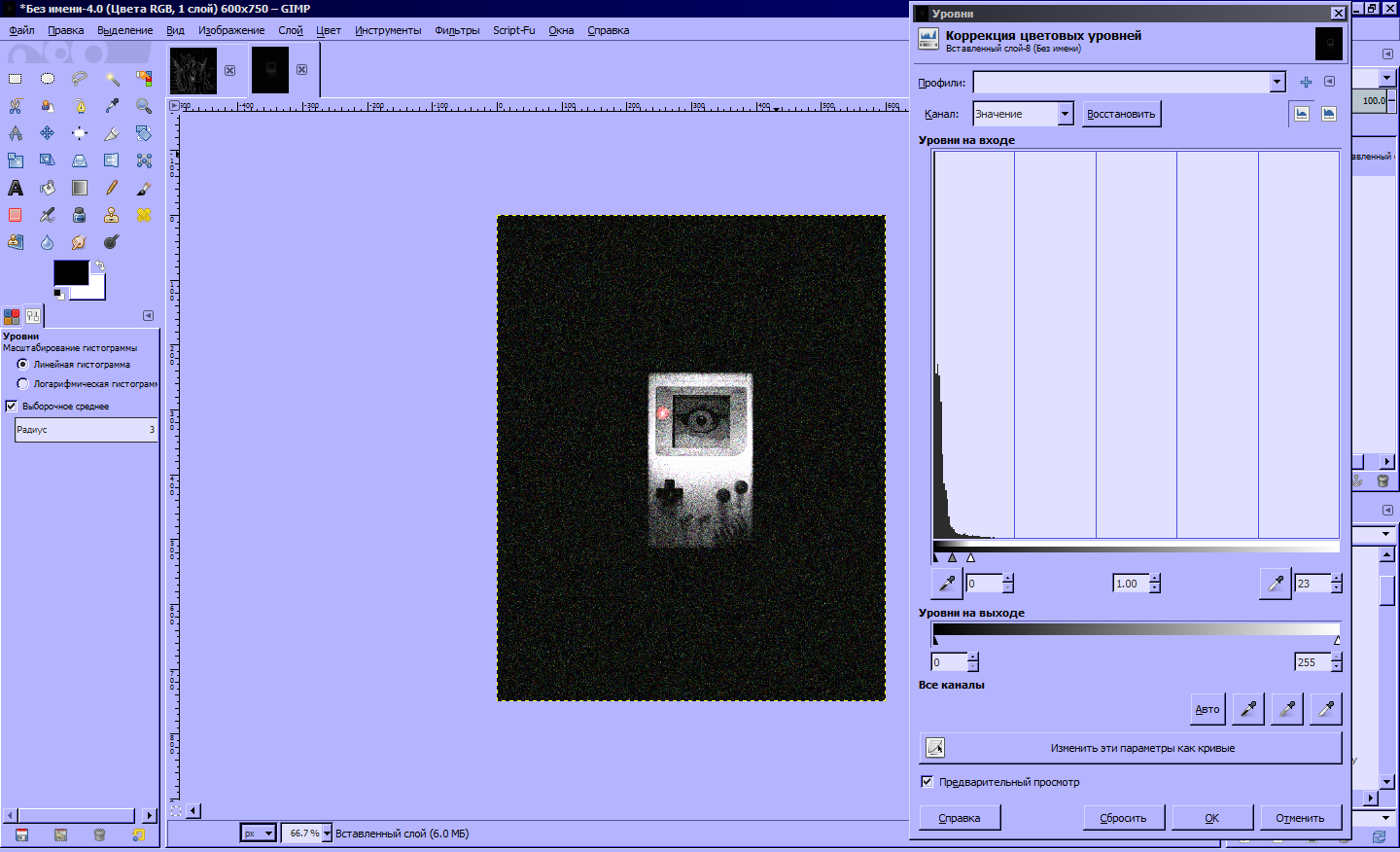The height and width of the screenshot is (852, 1400).
Task: Click the Радиус value field
Action: pos(87,430)
